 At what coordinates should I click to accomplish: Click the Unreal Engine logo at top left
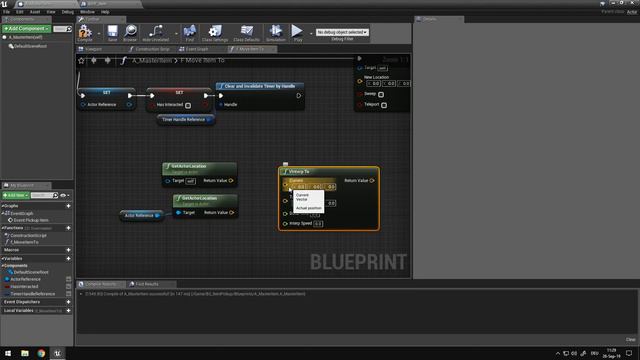(x=4, y=4)
